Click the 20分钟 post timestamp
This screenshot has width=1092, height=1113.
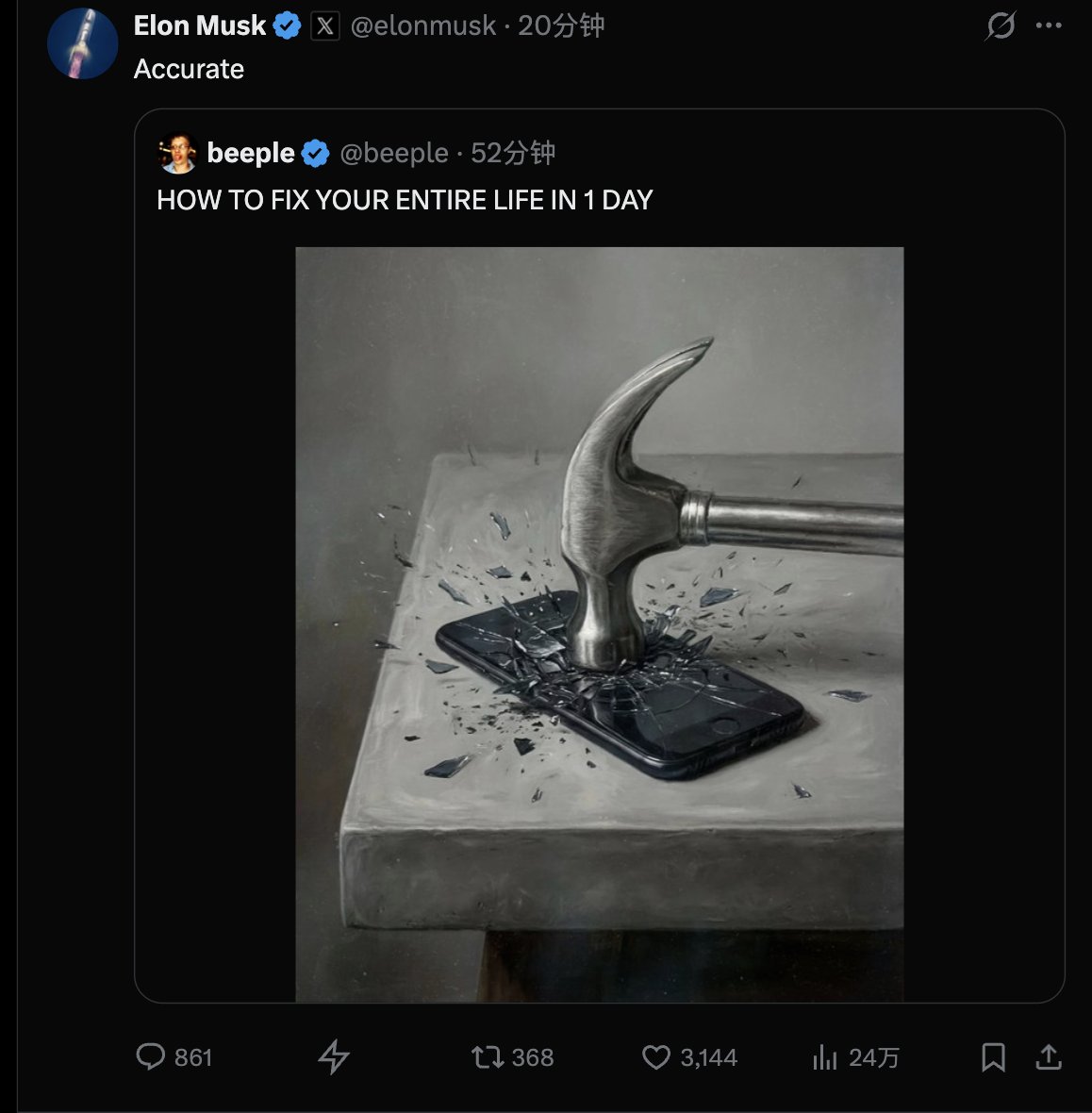(561, 26)
